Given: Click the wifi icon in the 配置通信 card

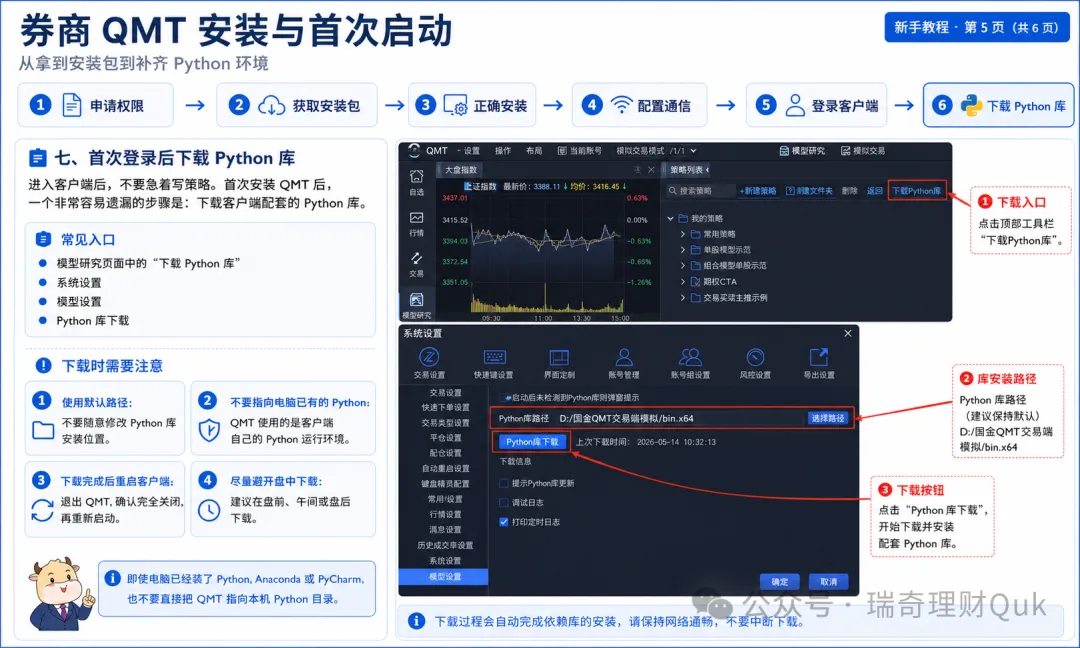Looking at the screenshot, I should [622, 105].
